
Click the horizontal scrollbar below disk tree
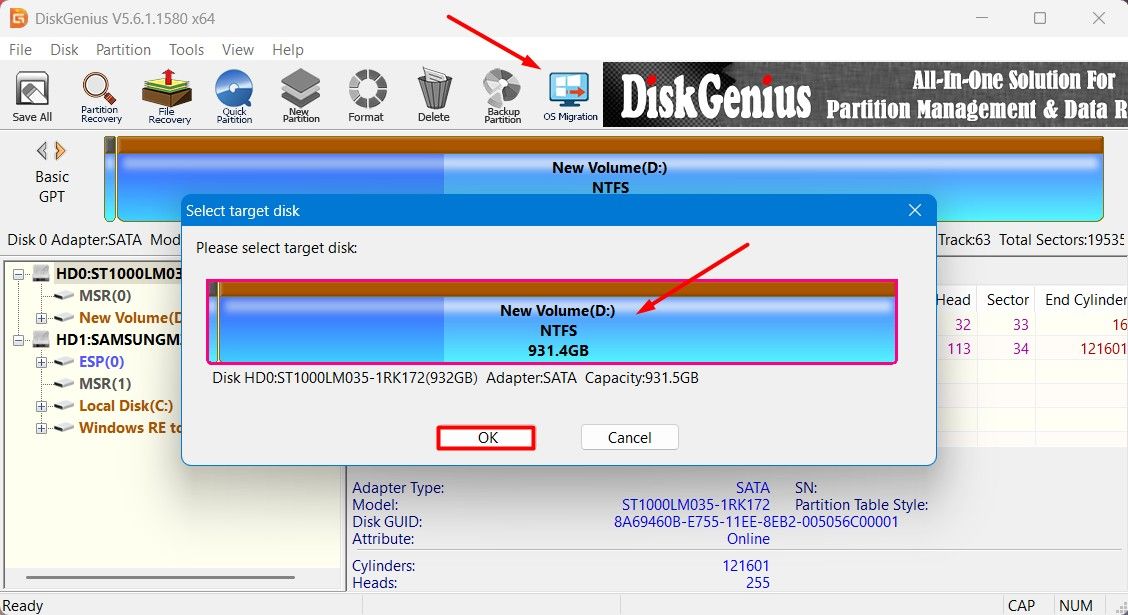click(x=160, y=578)
